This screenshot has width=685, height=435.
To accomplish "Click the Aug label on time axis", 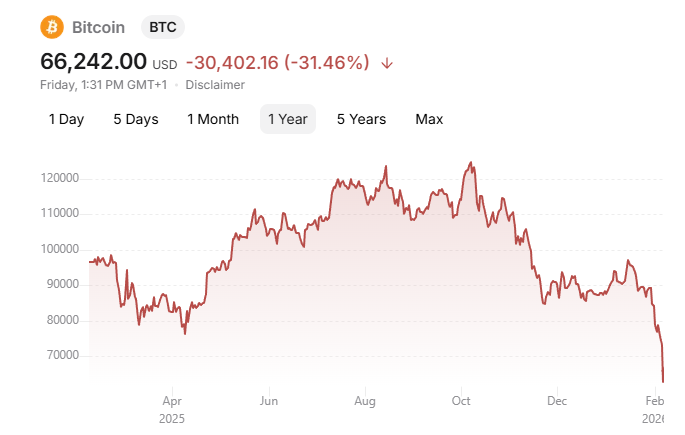I will point(364,401).
